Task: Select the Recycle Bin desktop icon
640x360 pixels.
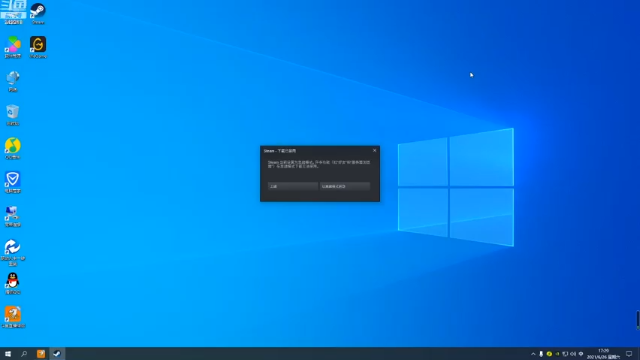Action: pos(13,115)
